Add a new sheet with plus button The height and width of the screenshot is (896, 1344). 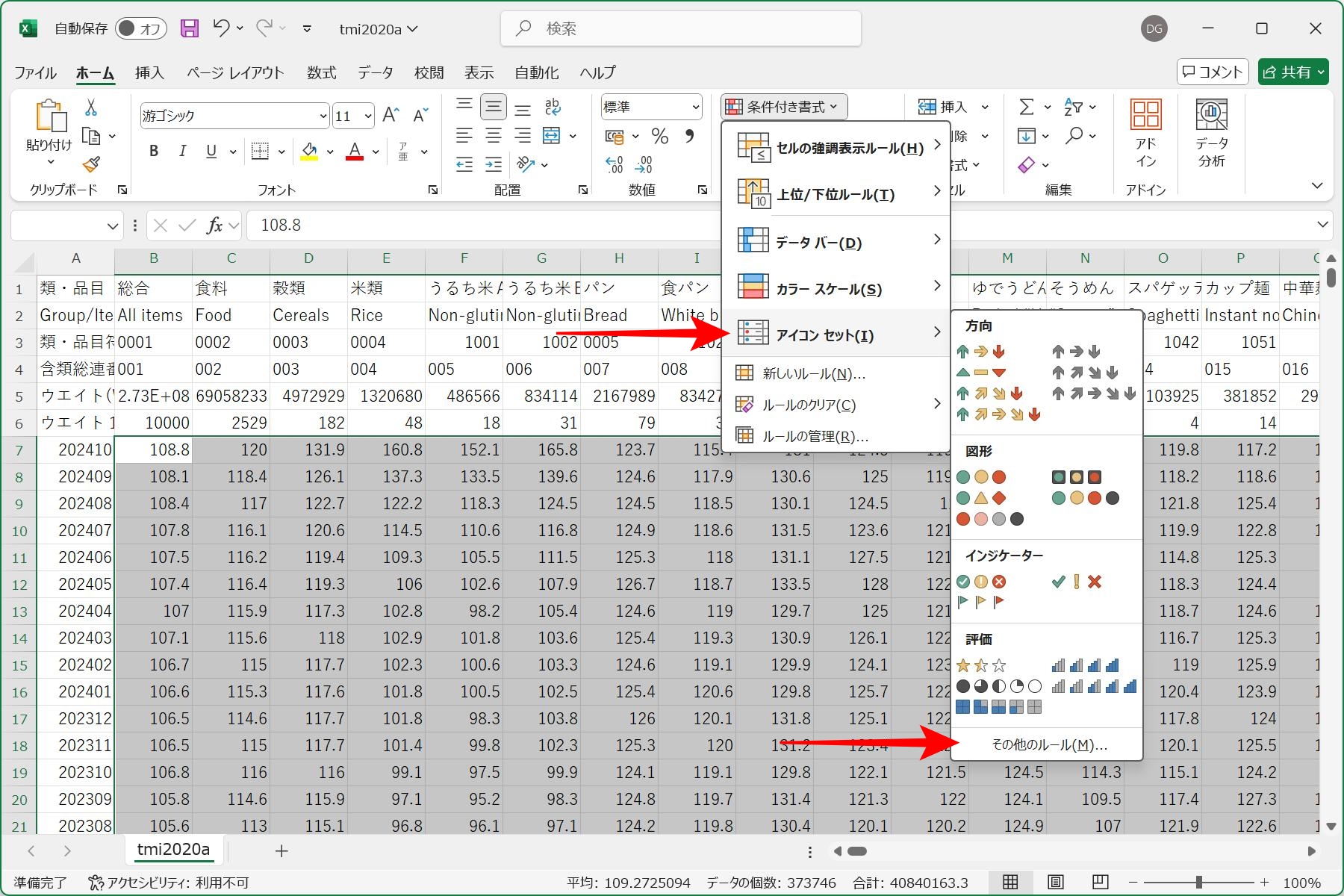[x=281, y=850]
